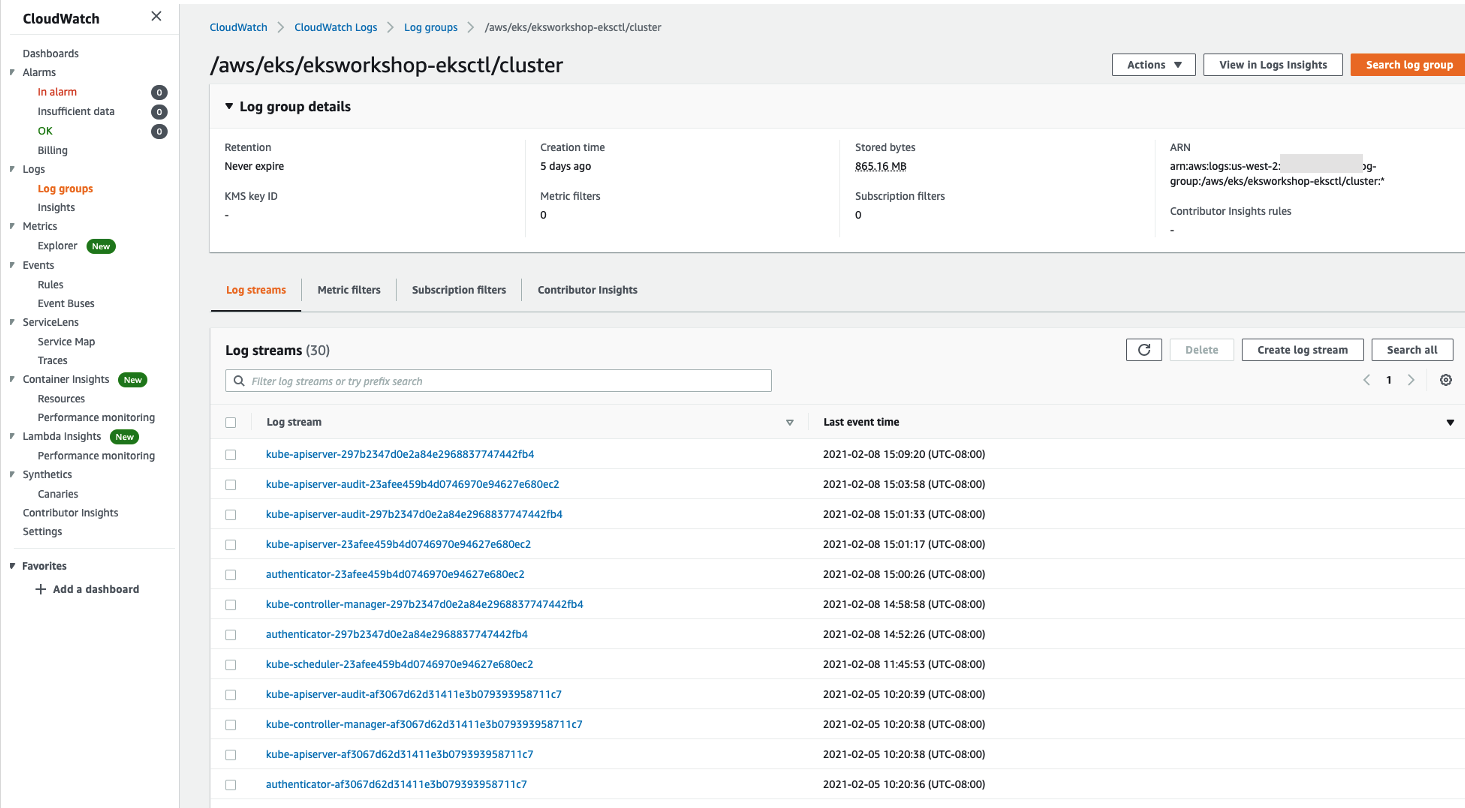The image size is (1465, 808).
Task: Refresh the log streams list
Action: 1144,350
